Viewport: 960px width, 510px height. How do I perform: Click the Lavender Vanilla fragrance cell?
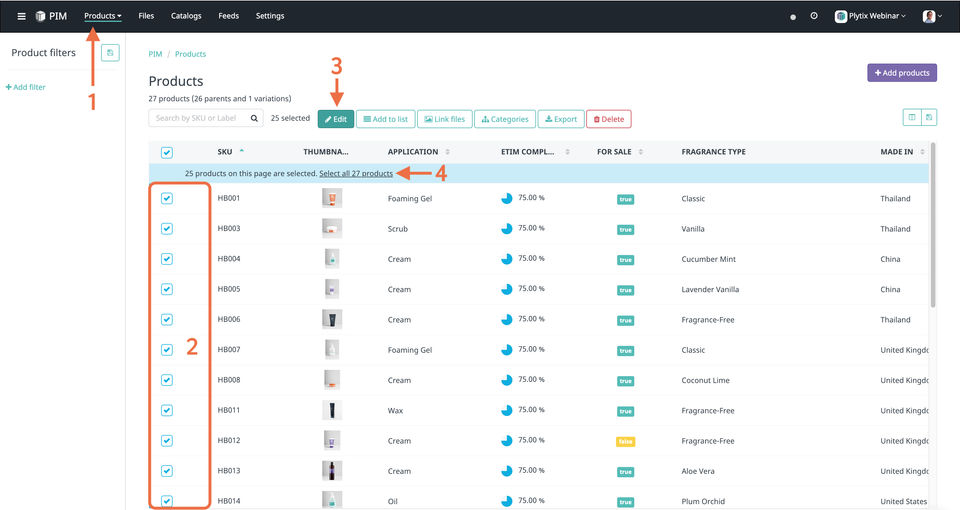[710, 289]
